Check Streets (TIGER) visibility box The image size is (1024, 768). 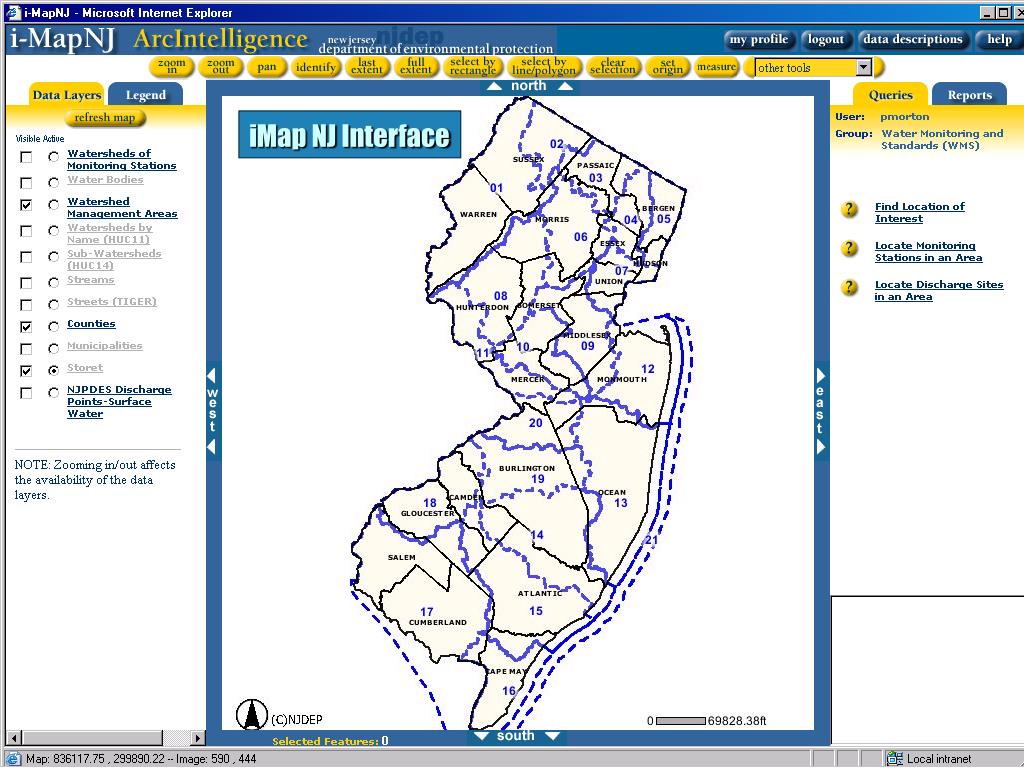point(26,305)
